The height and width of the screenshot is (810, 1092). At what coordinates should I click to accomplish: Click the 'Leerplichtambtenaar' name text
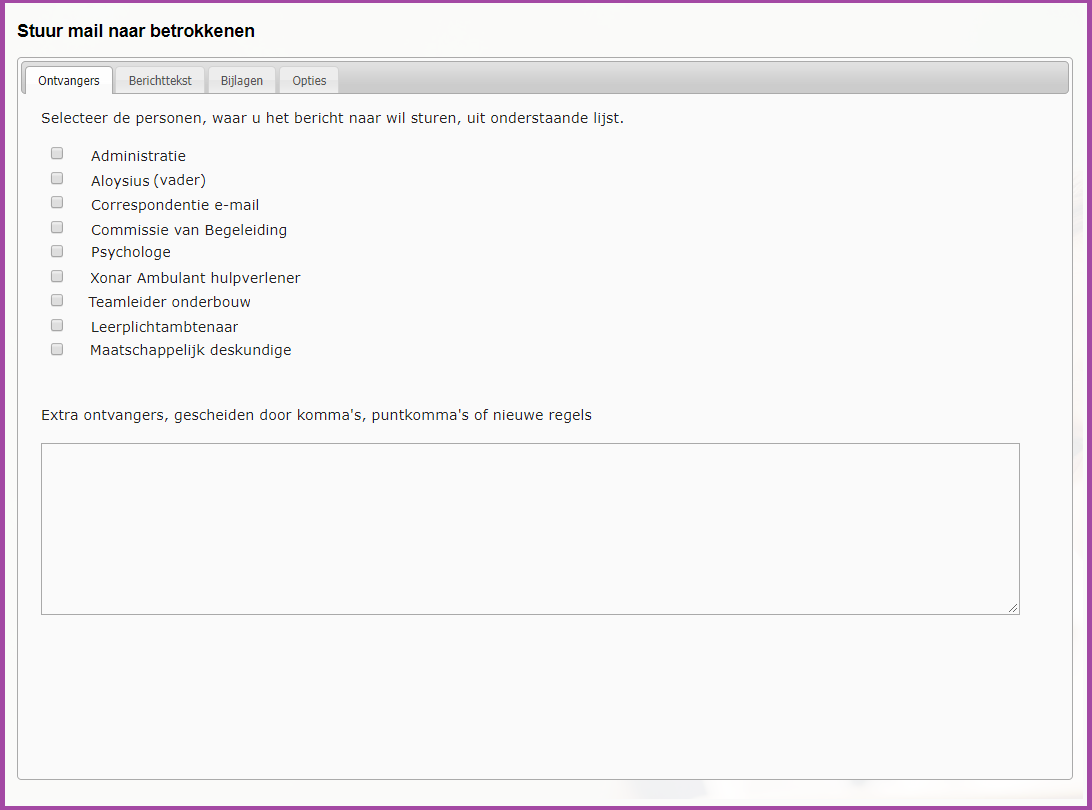point(164,327)
